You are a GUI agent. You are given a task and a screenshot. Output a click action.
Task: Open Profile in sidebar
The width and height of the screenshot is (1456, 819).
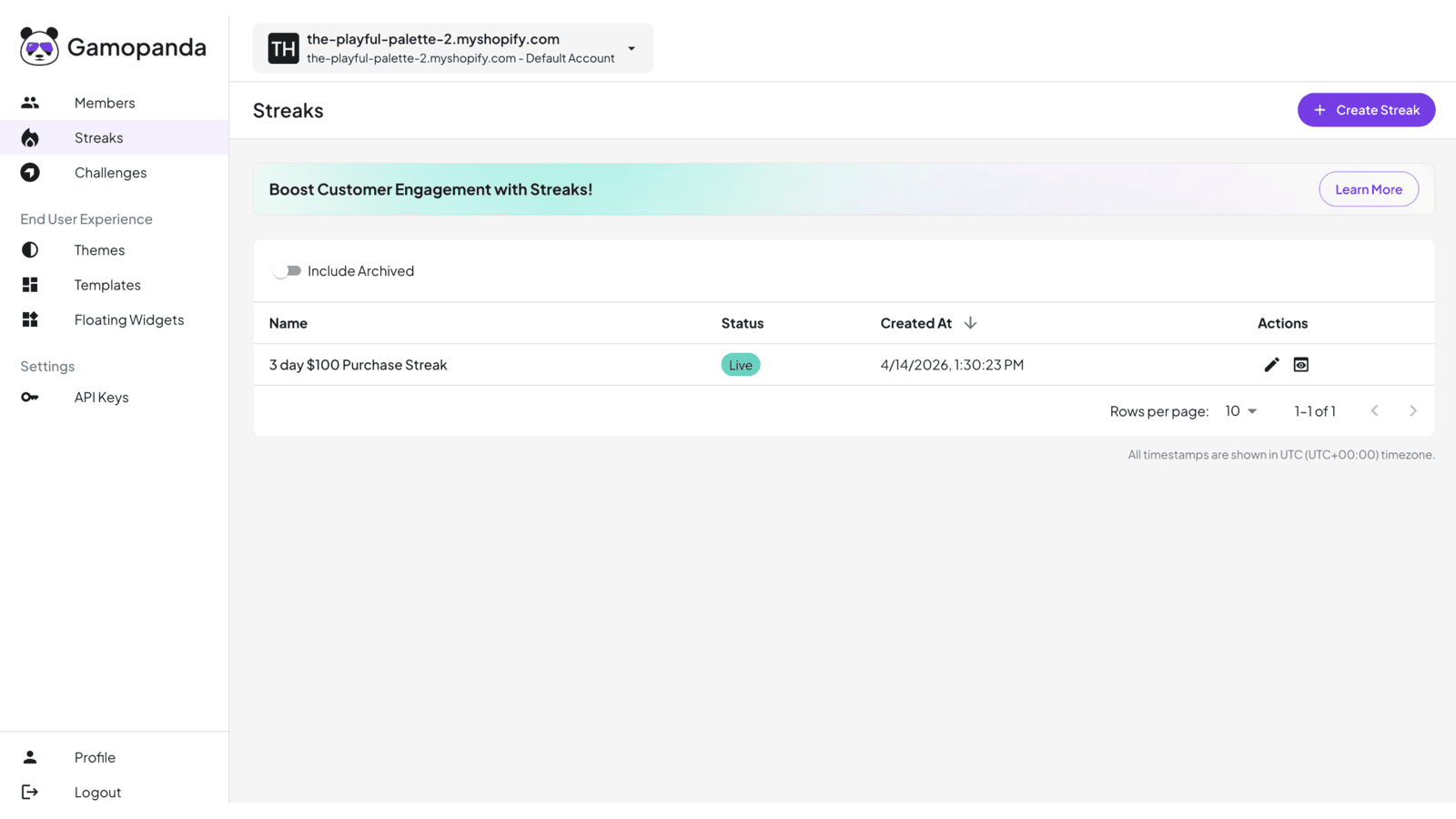114,757
